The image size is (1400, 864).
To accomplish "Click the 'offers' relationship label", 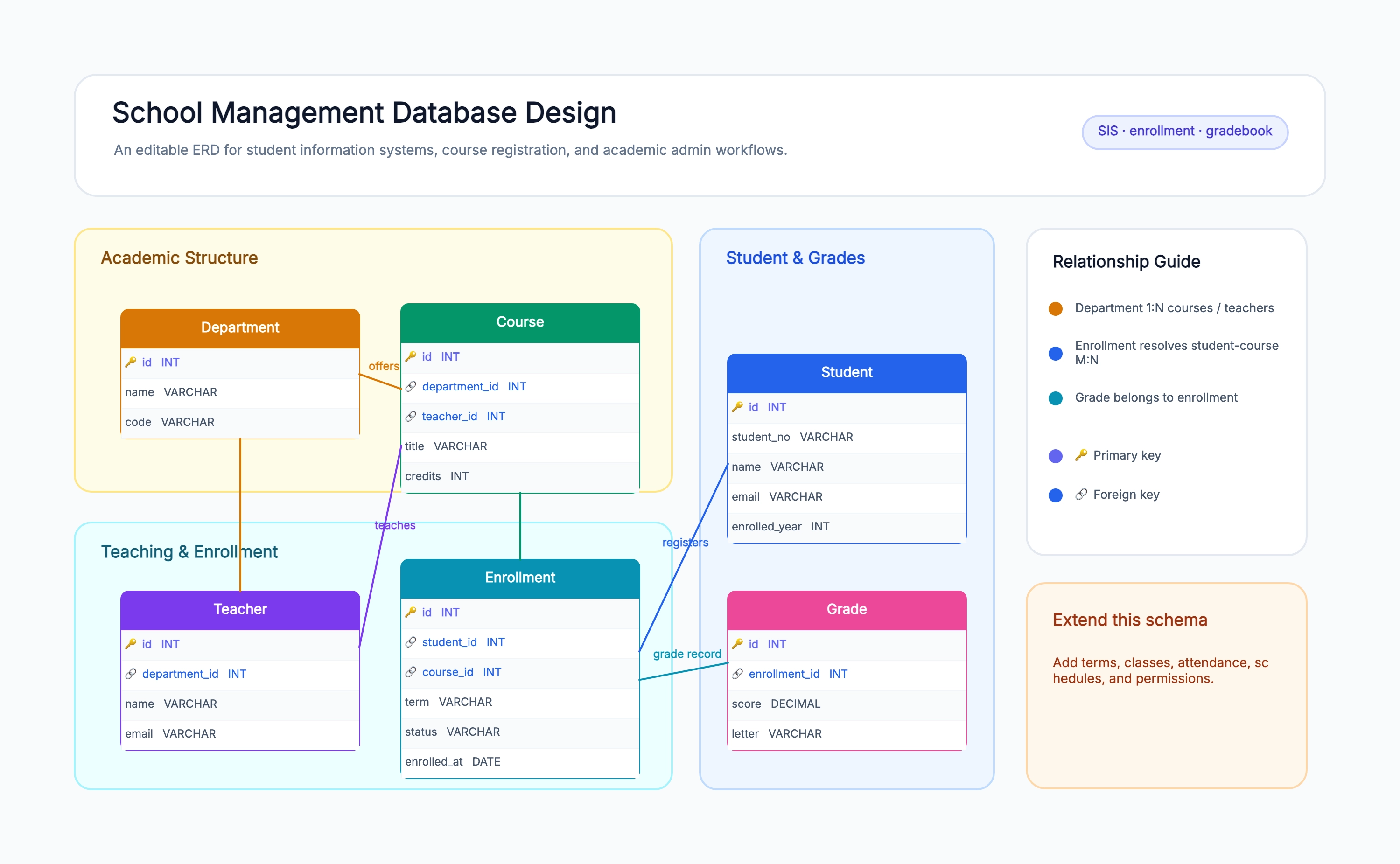I will 384,366.
